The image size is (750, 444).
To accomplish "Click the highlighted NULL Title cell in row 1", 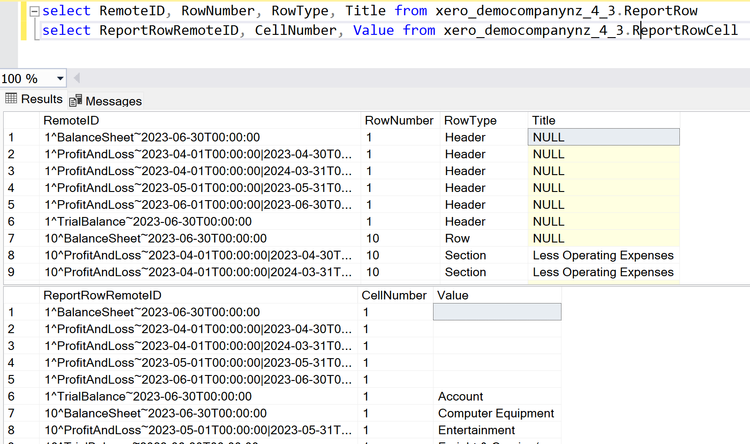I will 604,137.
